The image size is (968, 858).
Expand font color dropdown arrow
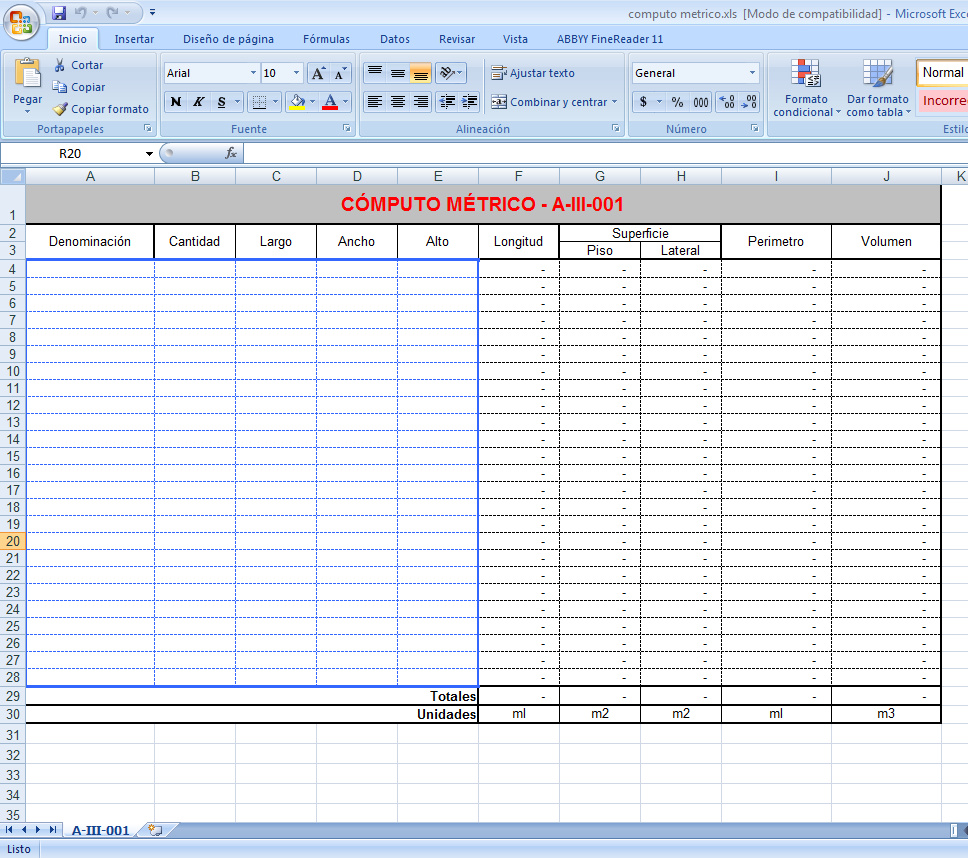click(345, 102)
